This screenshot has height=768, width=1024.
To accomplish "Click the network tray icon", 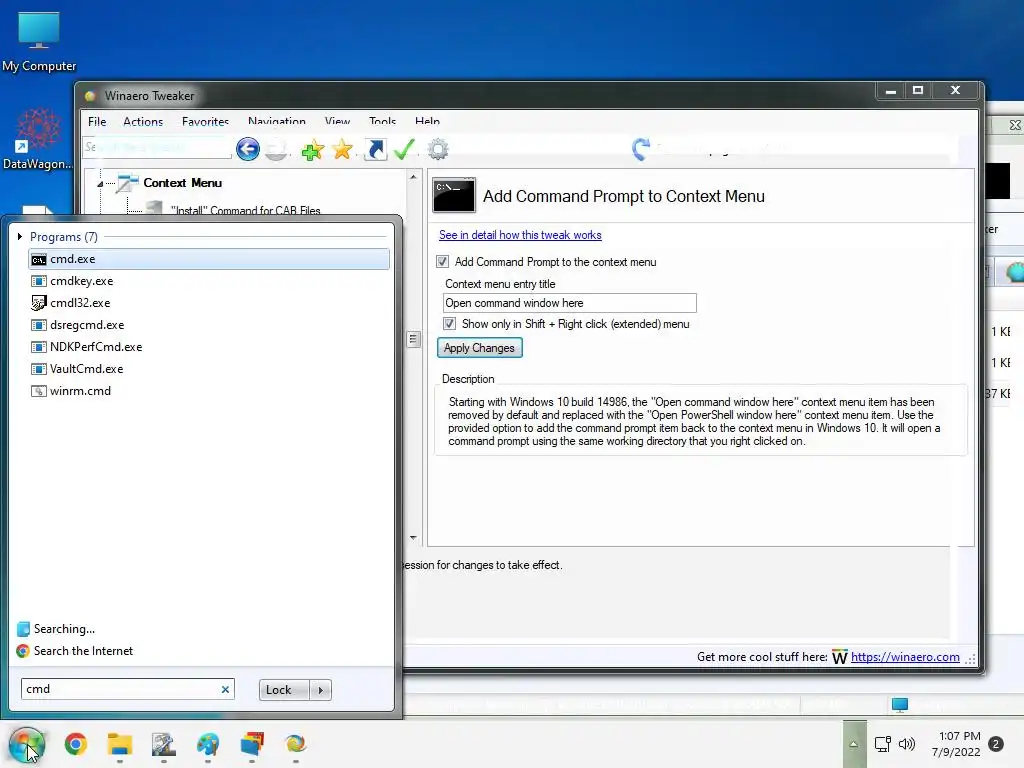I will click(x=882, y=744).
